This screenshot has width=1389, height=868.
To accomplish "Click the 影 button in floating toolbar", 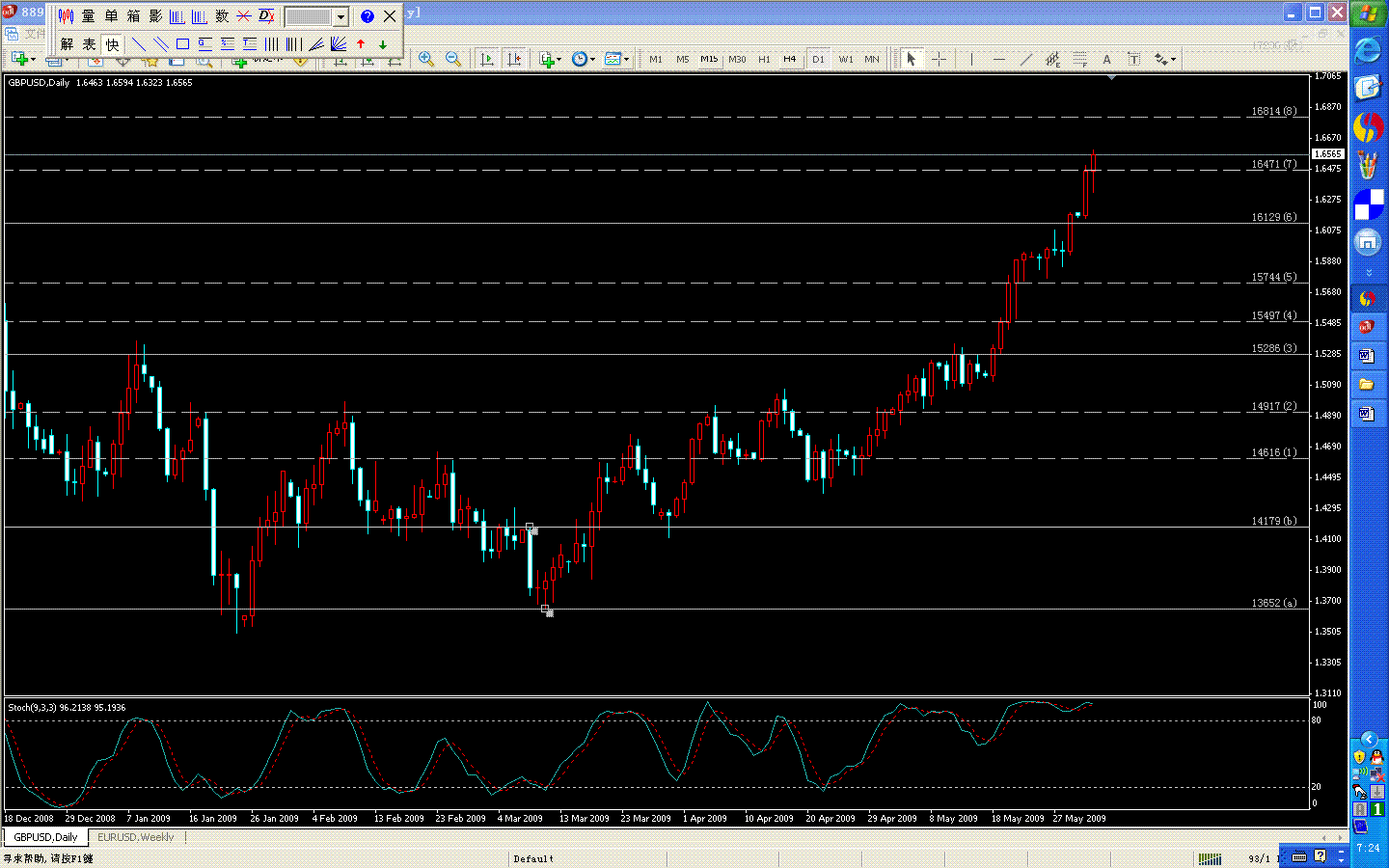I will [x=155, y=16].
